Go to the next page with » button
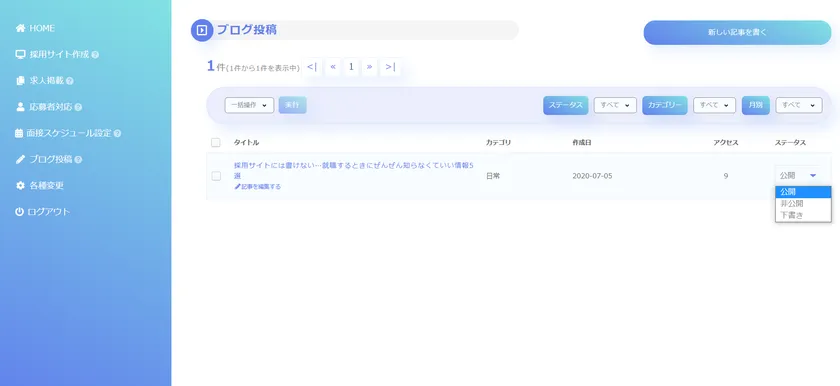The height and width of the screenshot is (386, 840). pos(370,67)
